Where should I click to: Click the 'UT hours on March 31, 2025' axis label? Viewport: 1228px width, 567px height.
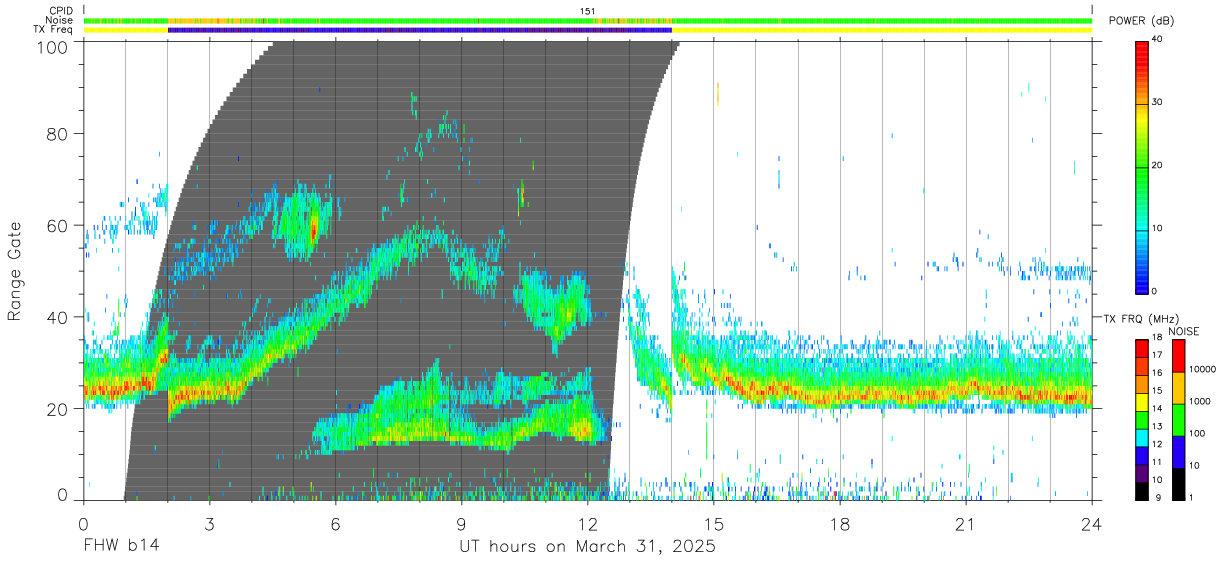point(587,548)
